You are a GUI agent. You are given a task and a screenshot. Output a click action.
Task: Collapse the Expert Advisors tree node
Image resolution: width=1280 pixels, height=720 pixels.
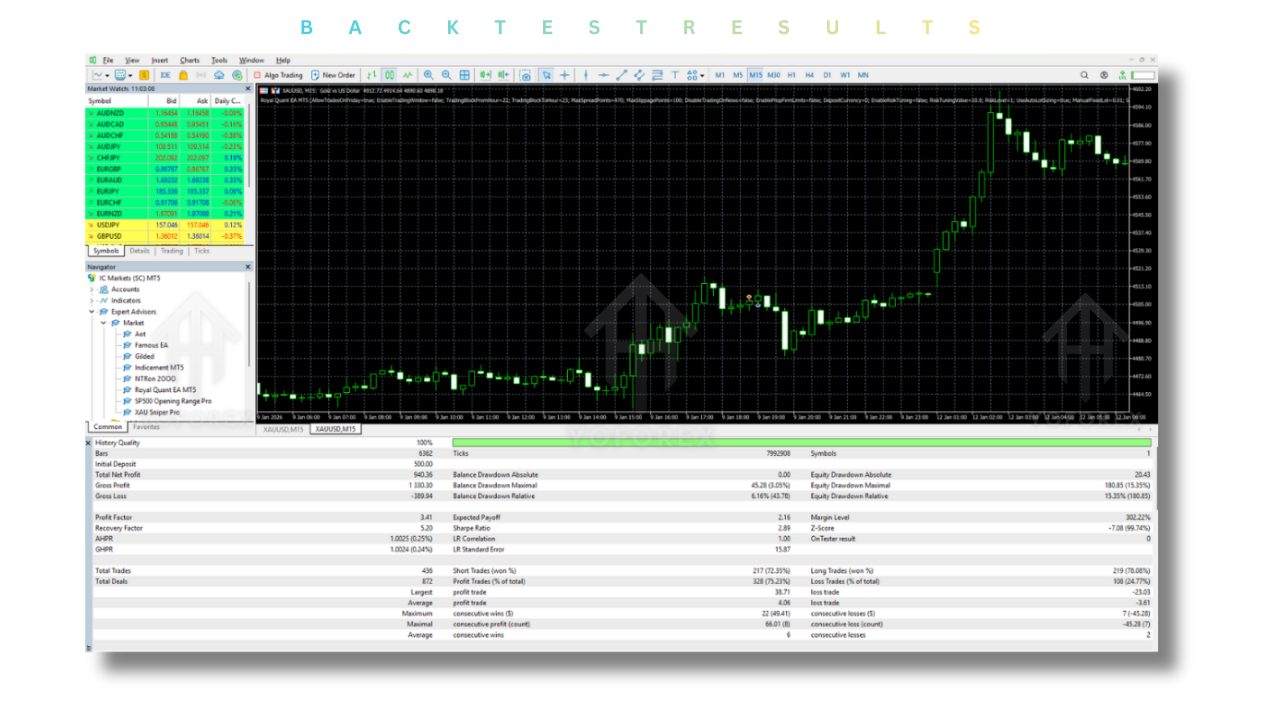(92, 312)
